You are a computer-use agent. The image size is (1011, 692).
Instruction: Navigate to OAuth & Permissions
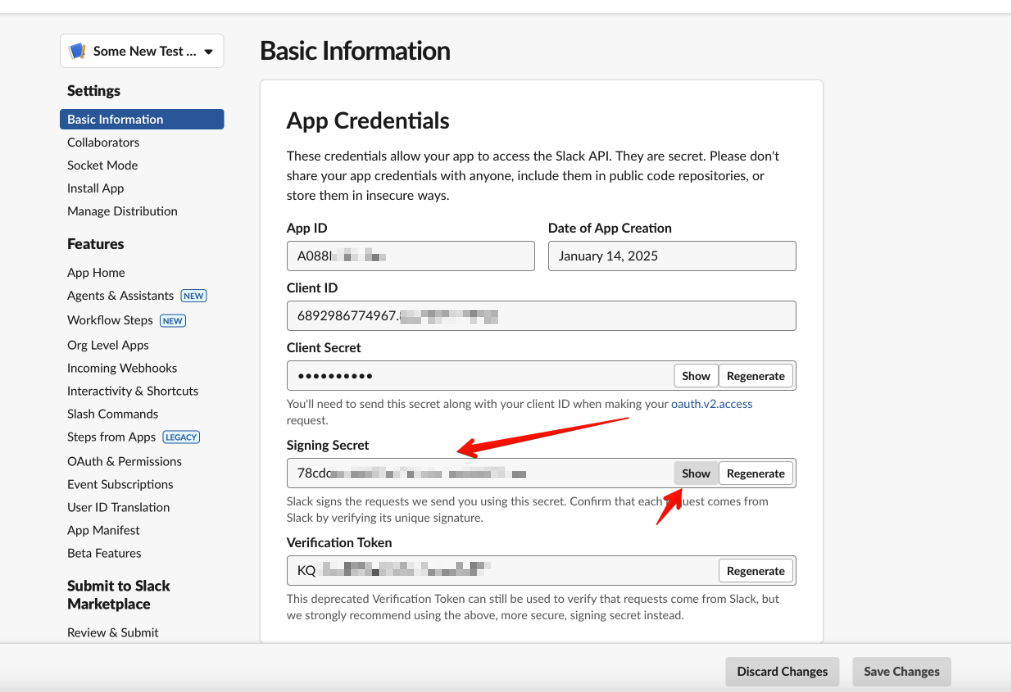click(x=124, y=461)
